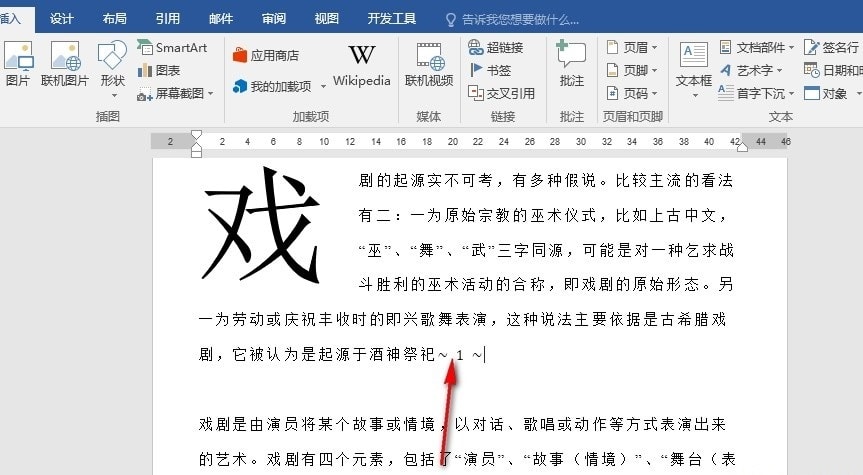This screenshot has height=475, width=863.
Task: Expand the 屏幕截图 dropdown arrow
Action: tap(211, 94)
